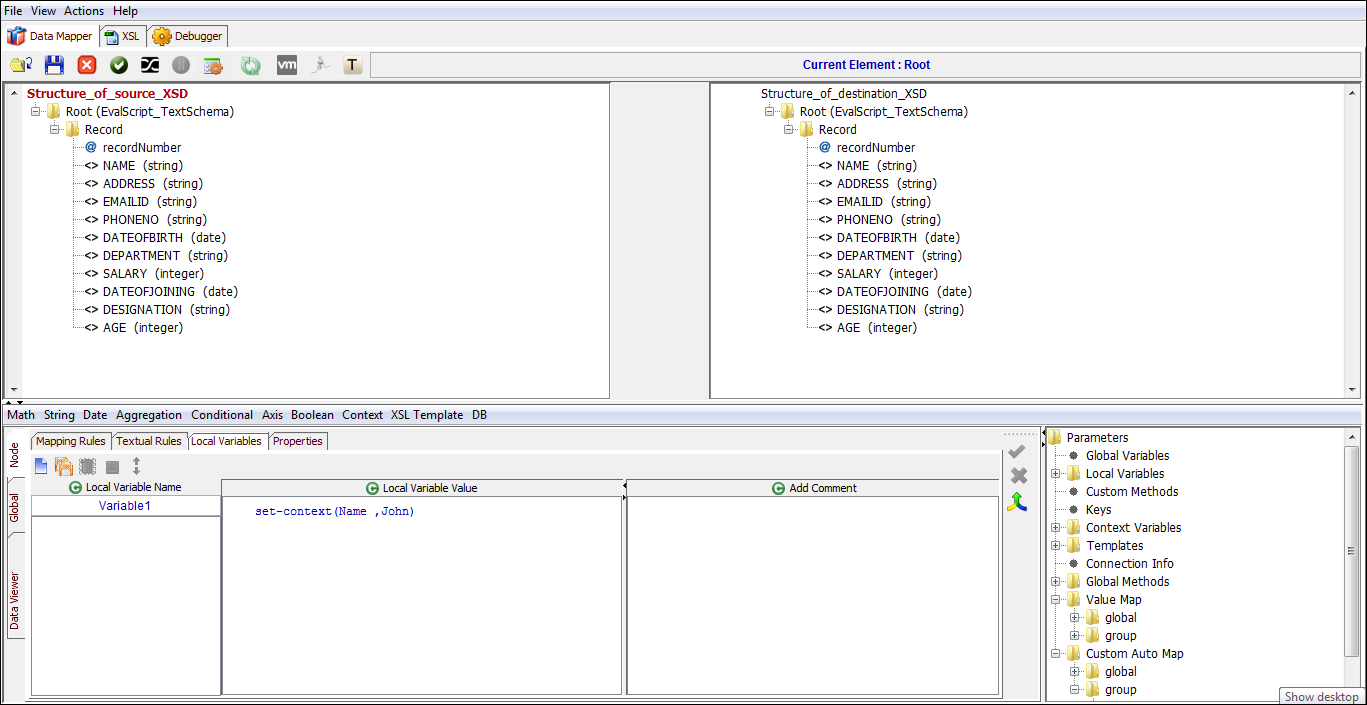Click the grey round pause icon
Image resolution: width=1367 pixels, height=705 pixels.
[x=181, y=65]
